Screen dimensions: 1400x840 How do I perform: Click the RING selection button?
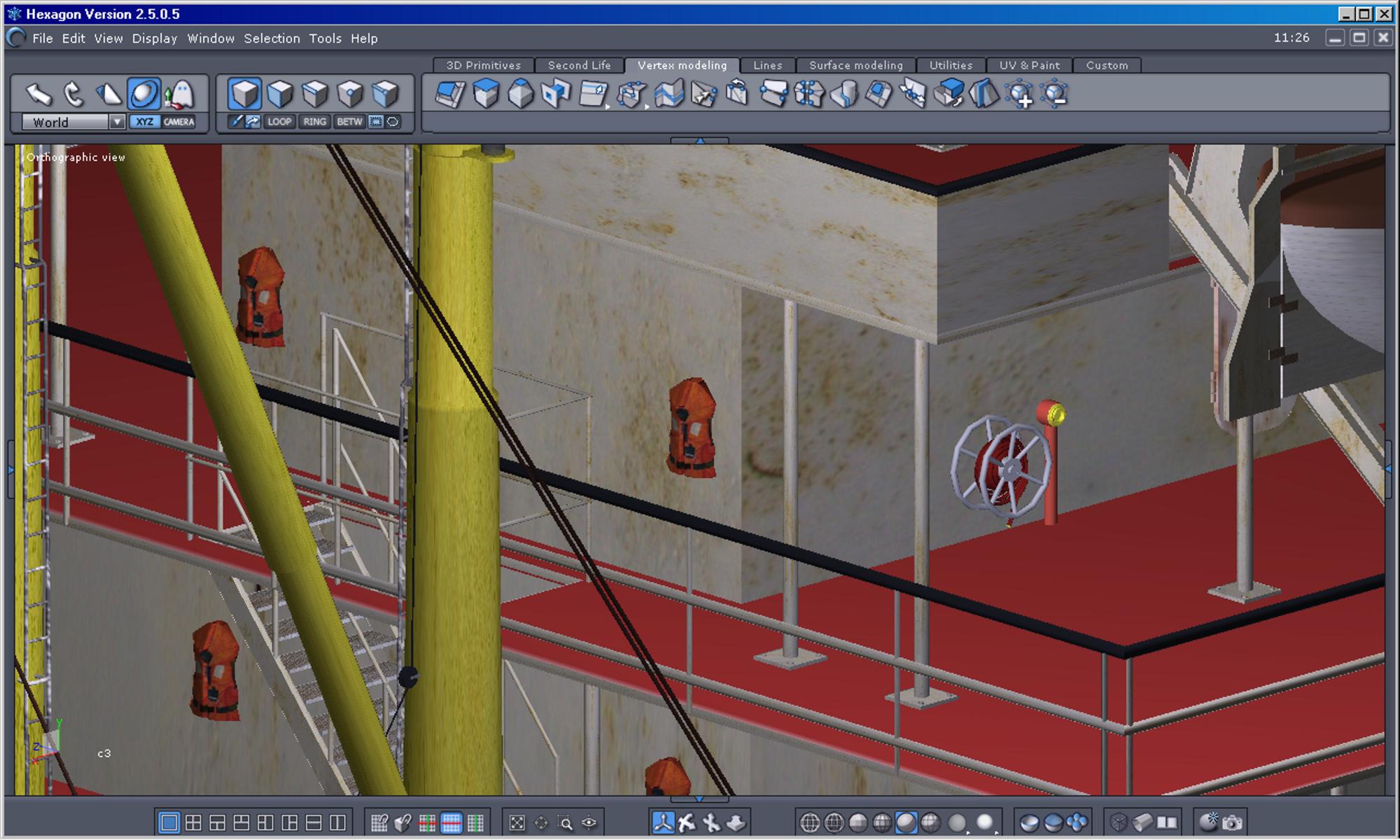[x=314, y=122]
